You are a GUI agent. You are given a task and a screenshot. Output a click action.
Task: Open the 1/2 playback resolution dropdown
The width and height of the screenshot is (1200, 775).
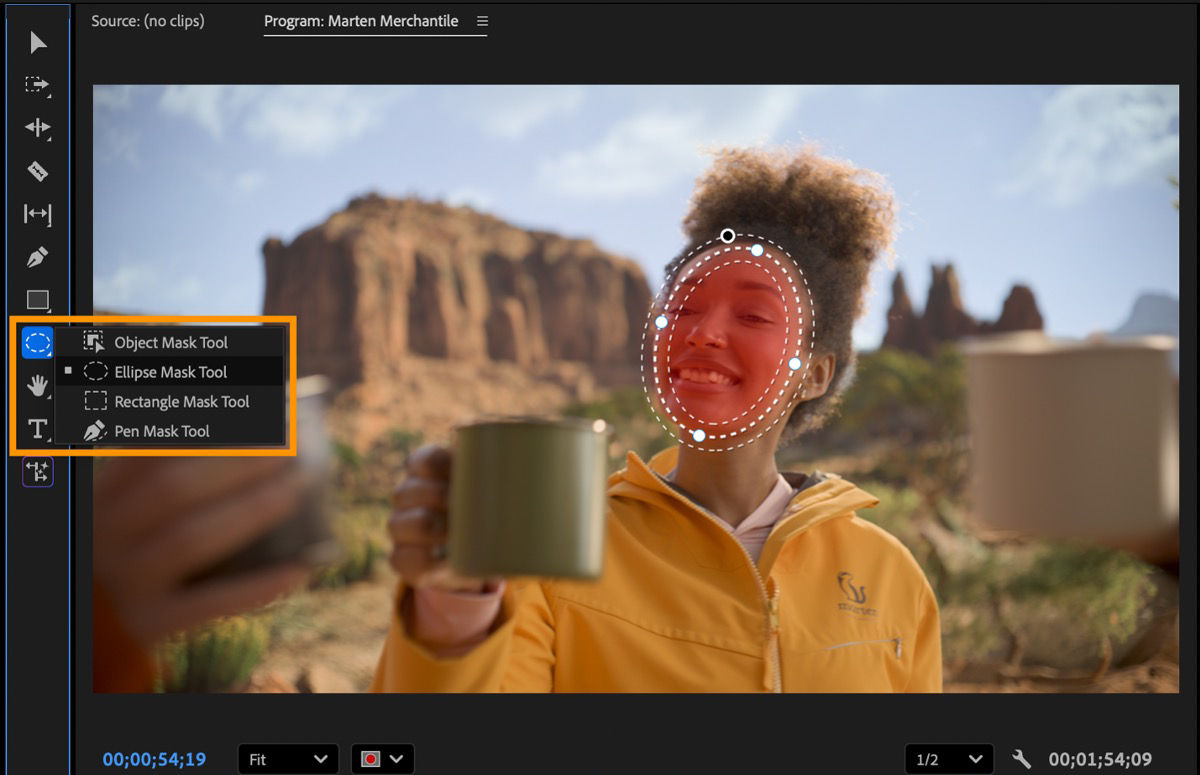(948, 759)
